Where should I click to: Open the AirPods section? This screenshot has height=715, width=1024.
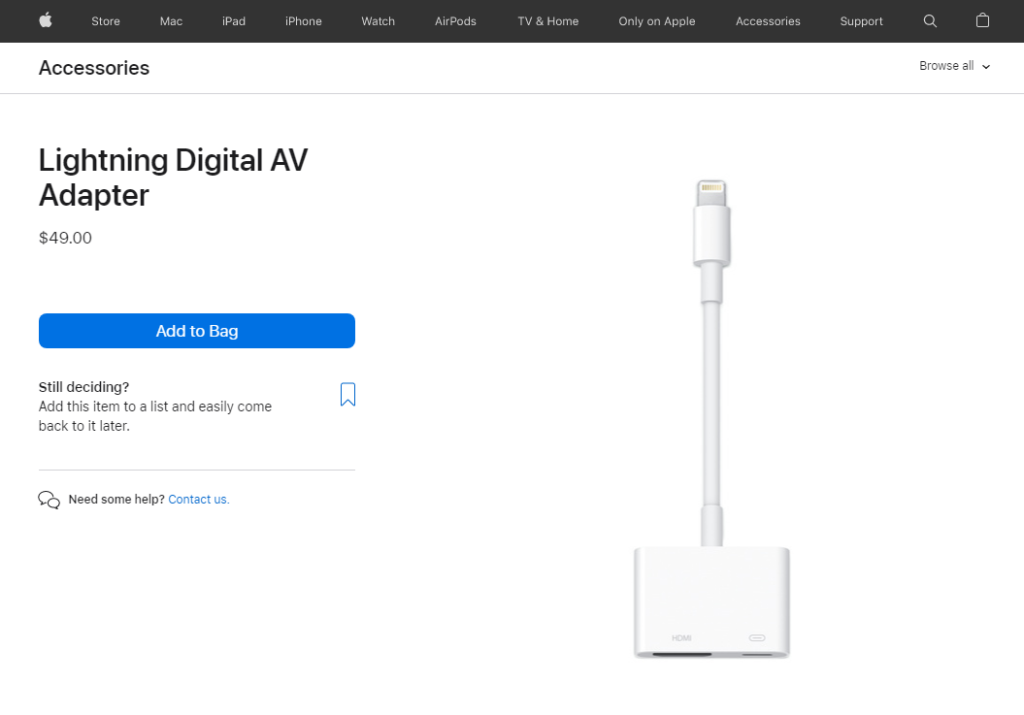point(455,21)
